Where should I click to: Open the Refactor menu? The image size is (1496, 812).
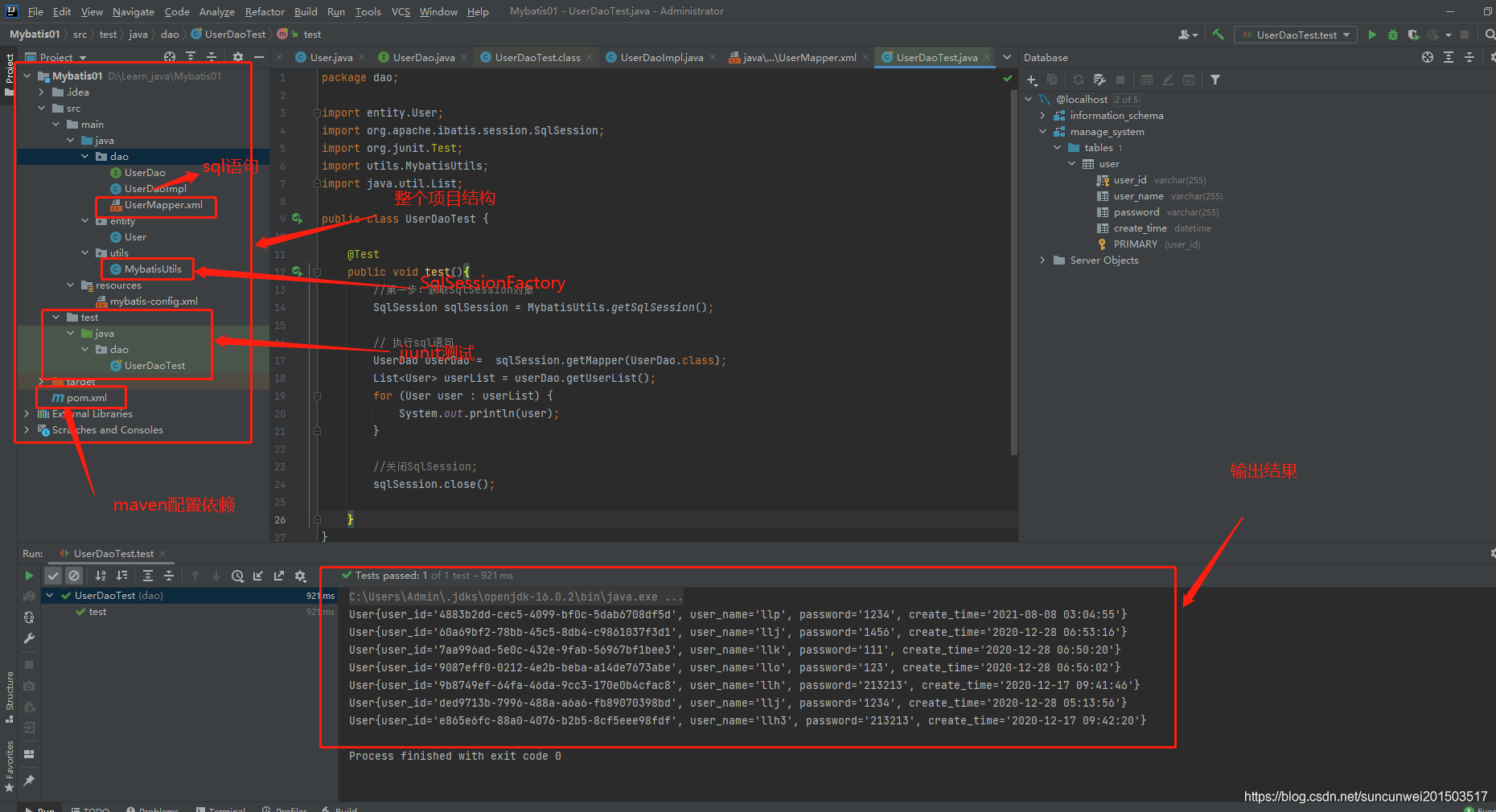pyautogui.click(x=265, y=11)
